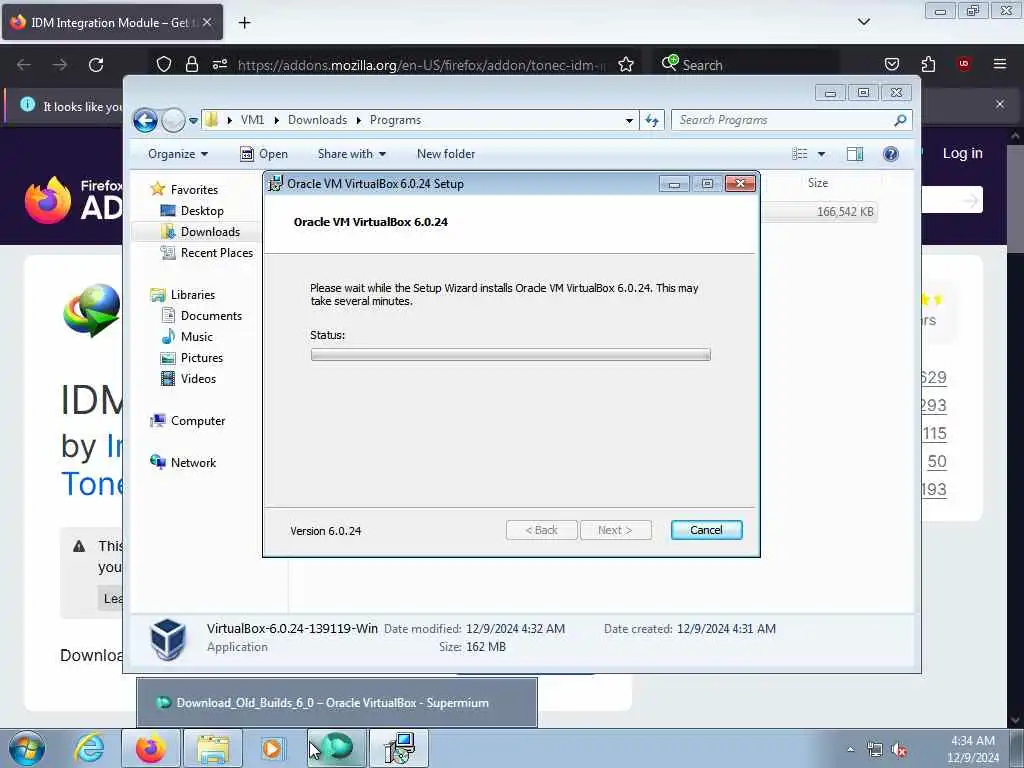Click the Firefox permissions icon

pos(219,64)
